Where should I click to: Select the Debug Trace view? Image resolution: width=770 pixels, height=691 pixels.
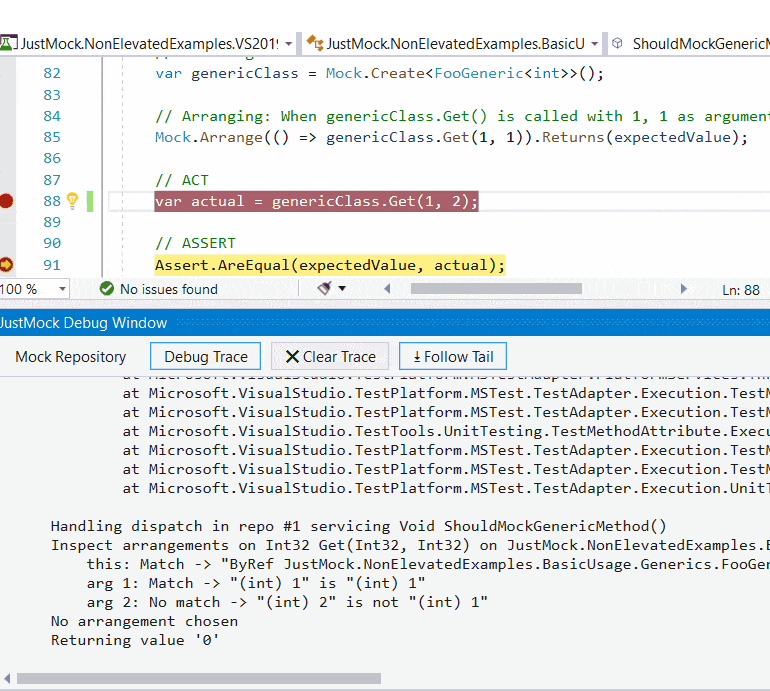[x=206, y=357]
